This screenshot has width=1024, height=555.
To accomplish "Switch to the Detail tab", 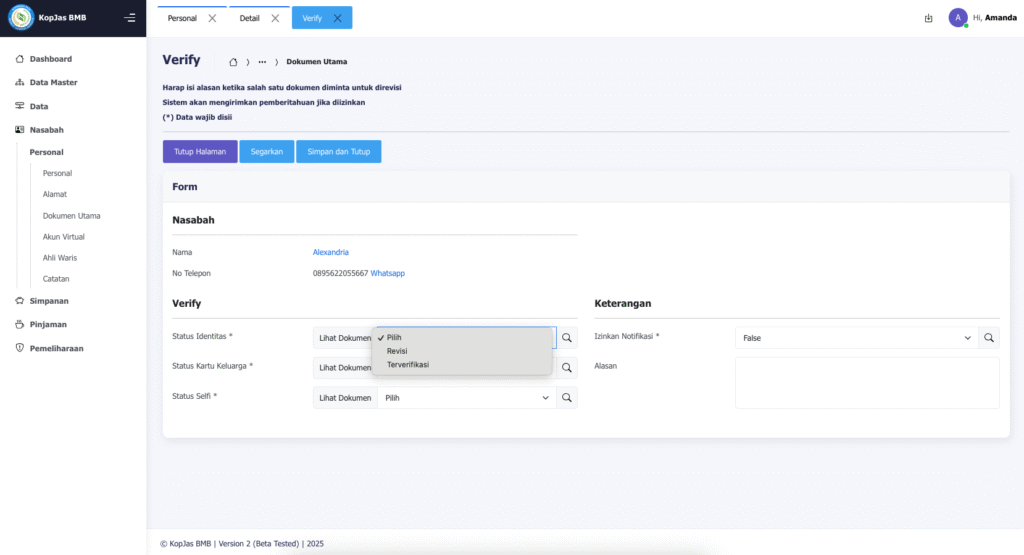I will point(249,18).
